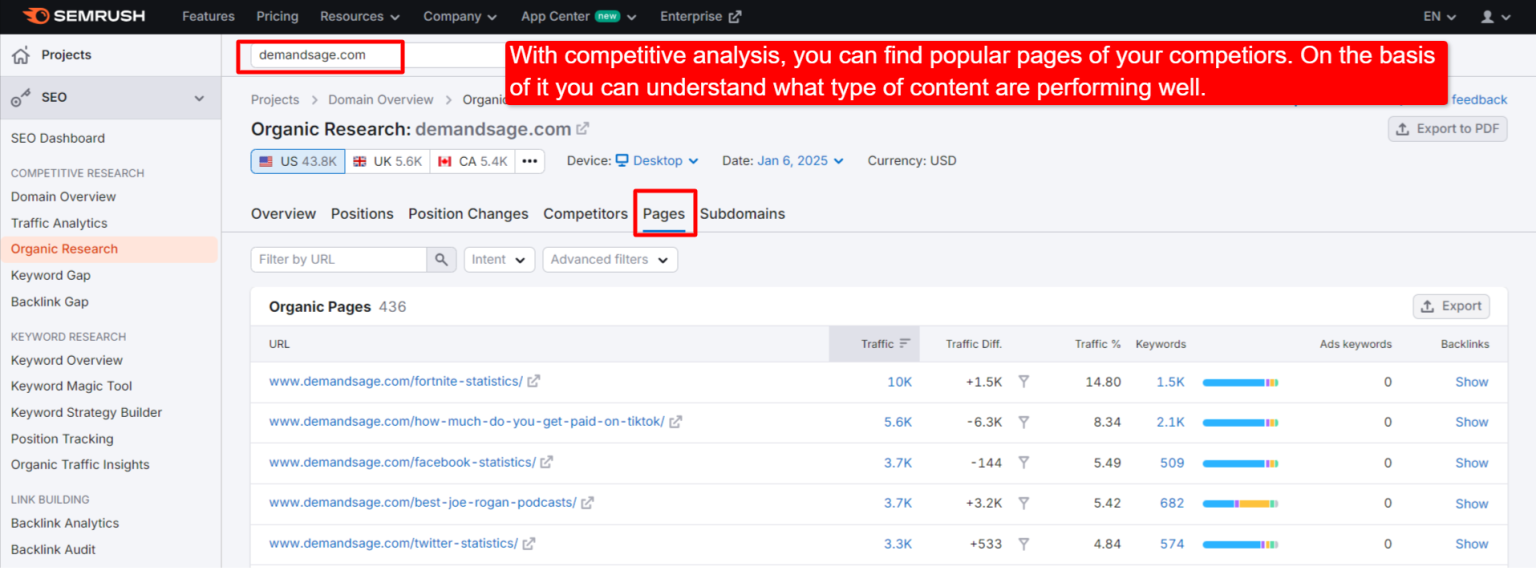1536x579 pixels.
Task: Click the funnel filter icon in the fortnite-statistics row
Action: click(1023, 381)
